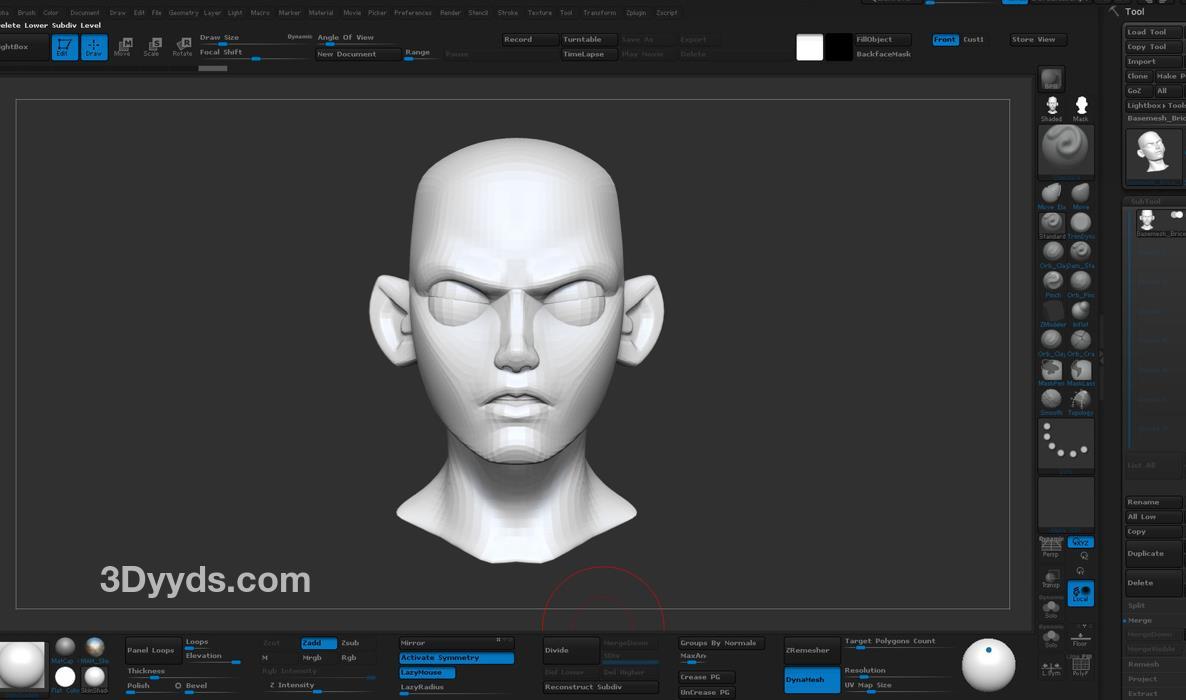1186x700 pixels.
Task: Choose the Pinch brush icon
Action: coord(1051,281)
